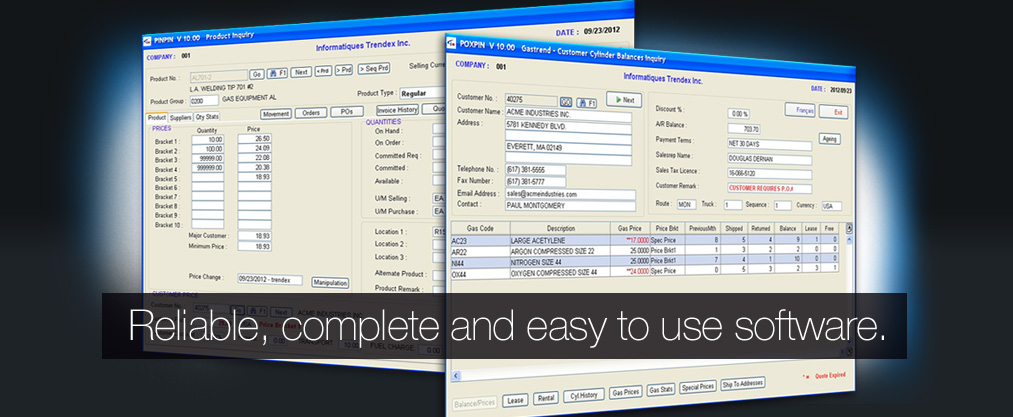Open Gas Stats
Screen dimensions: 1013x417
click(661, 389)
